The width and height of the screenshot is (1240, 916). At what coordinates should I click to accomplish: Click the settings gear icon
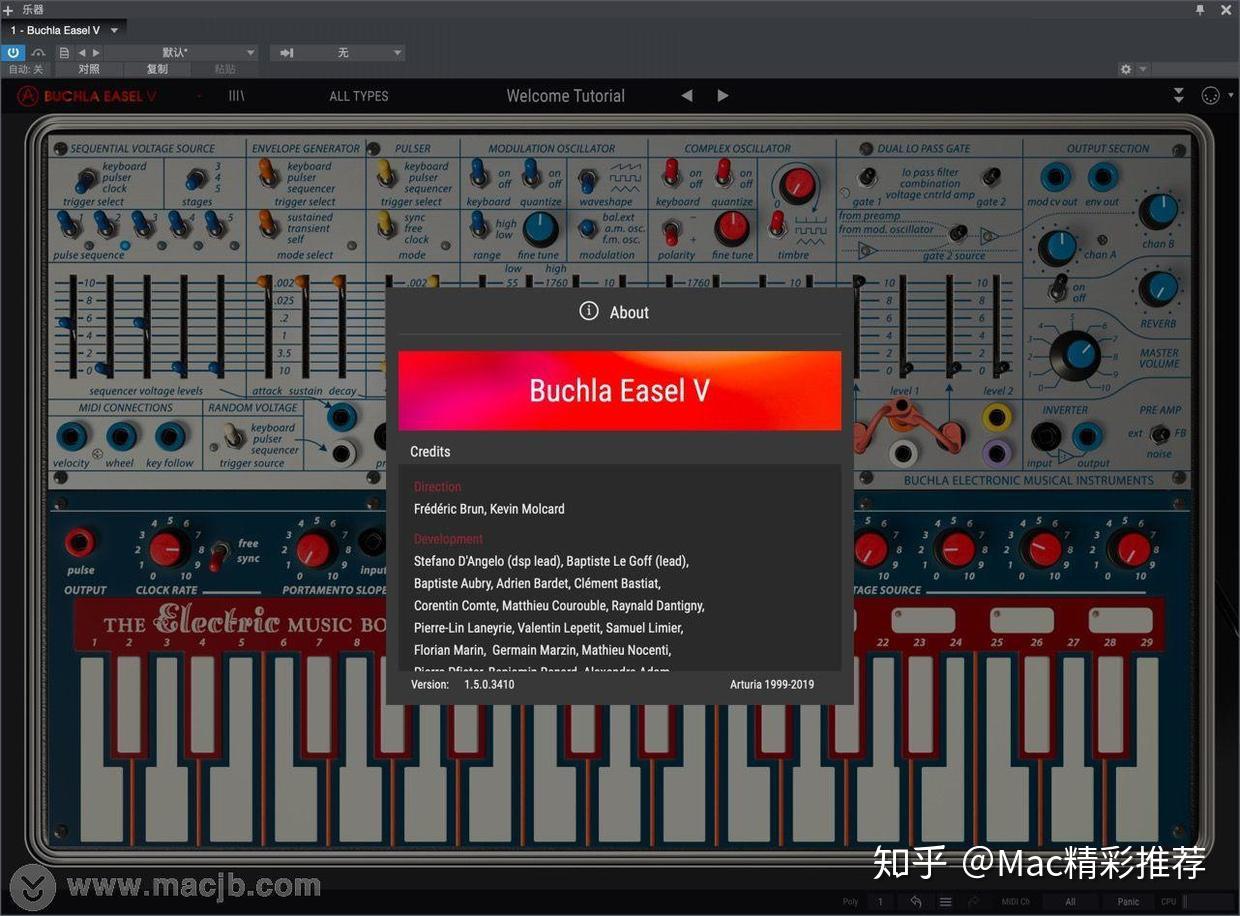tap(1125, 69)
